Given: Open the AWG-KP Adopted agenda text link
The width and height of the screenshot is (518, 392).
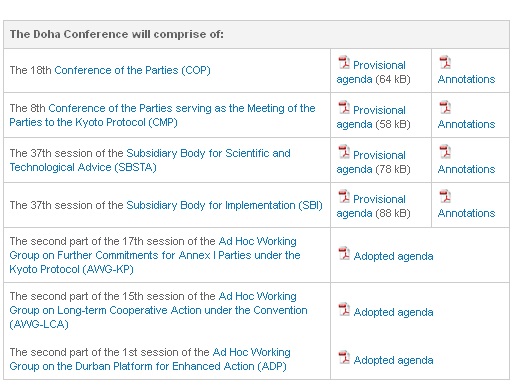Looking at the screenshot, I should pos(393,256).
